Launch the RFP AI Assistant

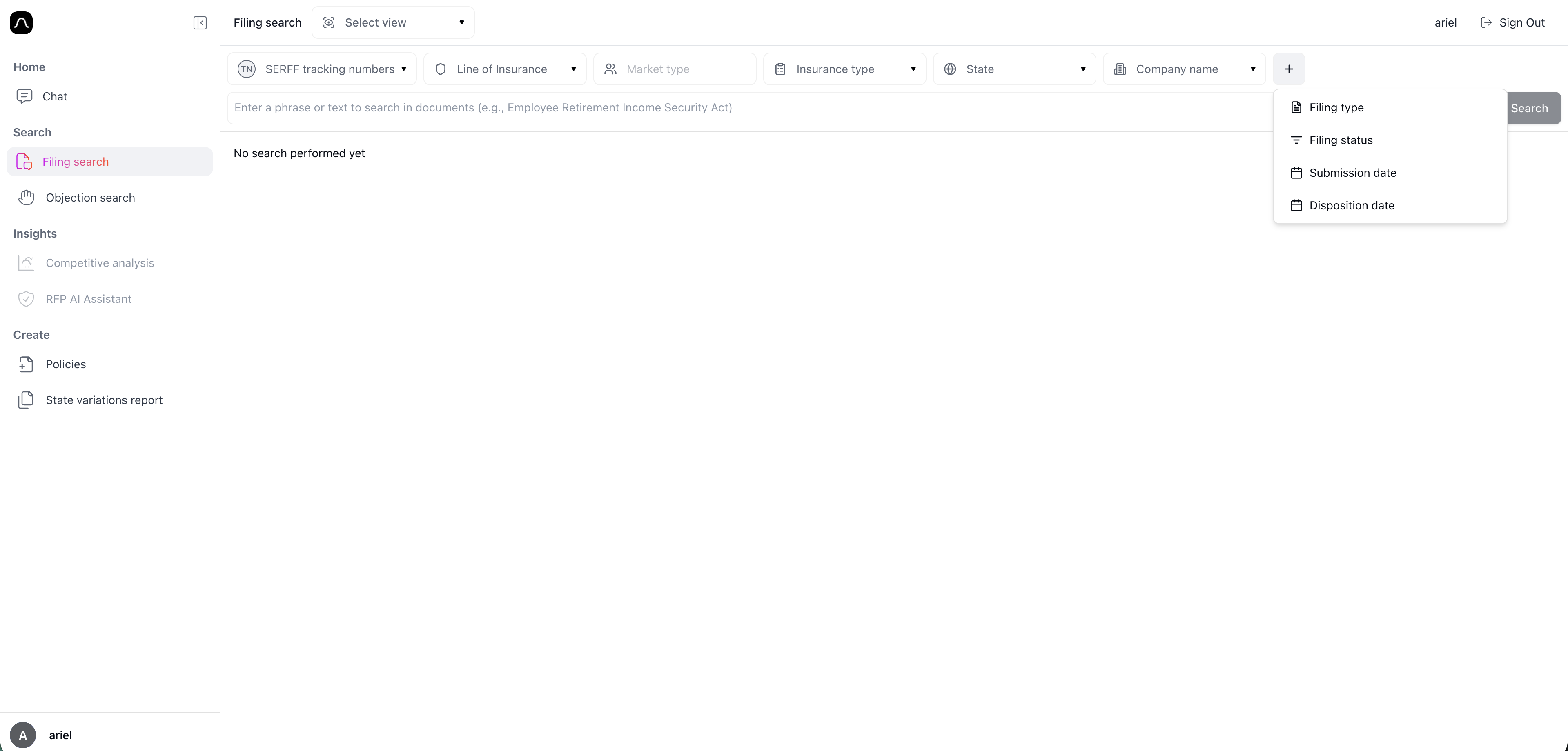click(x=89, y=299)
